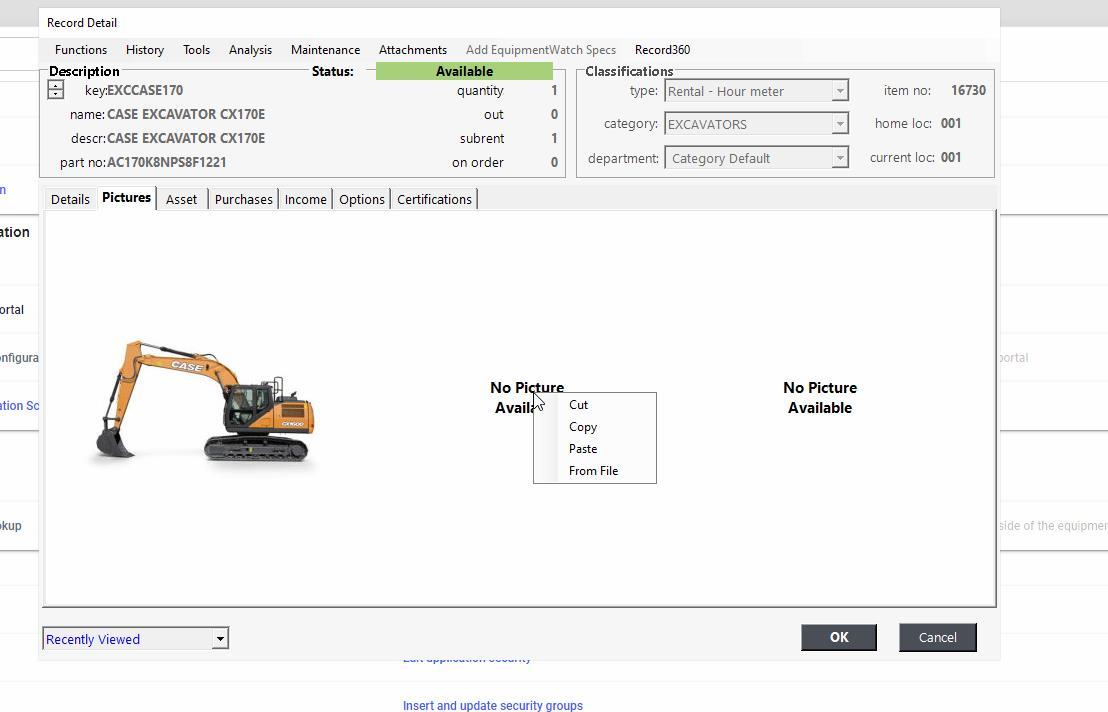Open the Income tab
1108x712 pixels.
coord(305,199)
